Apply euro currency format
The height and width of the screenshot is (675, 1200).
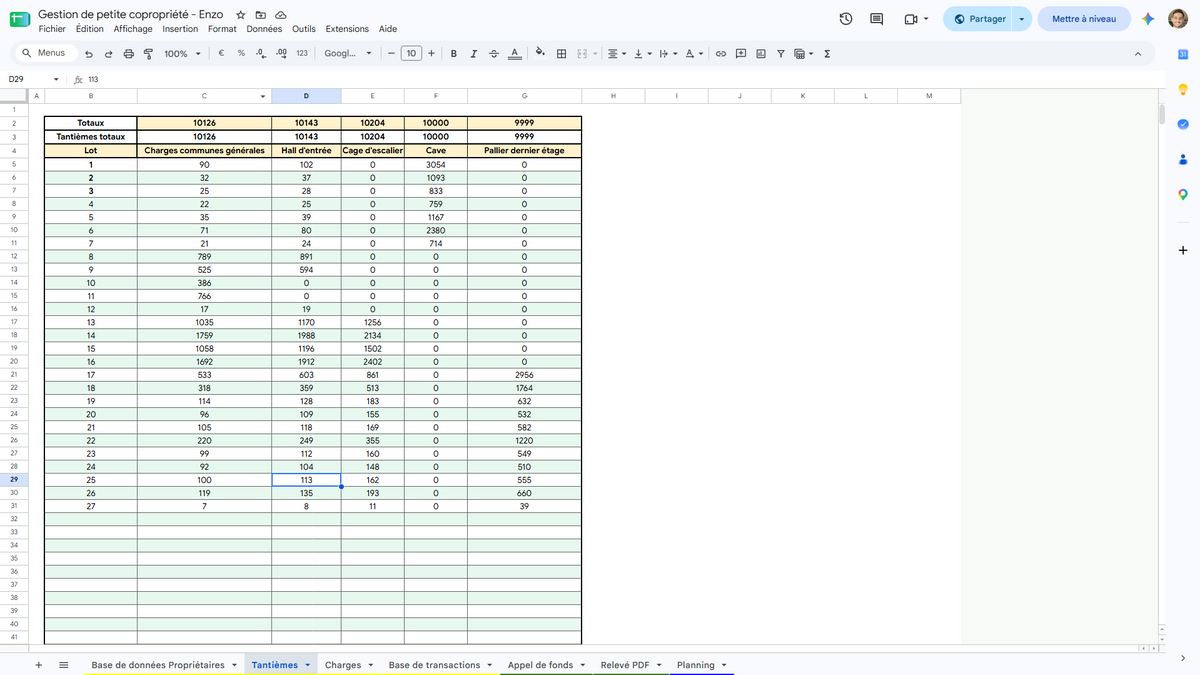[220, 54]
